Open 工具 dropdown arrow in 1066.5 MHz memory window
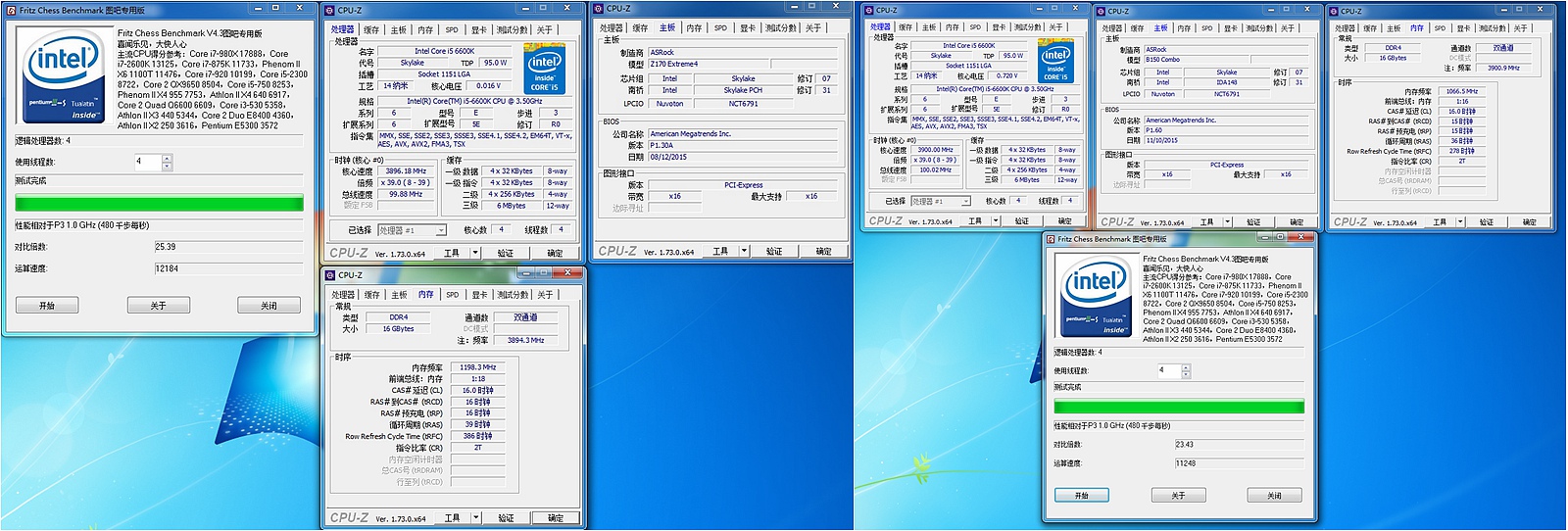 [x=1460, y=221]
